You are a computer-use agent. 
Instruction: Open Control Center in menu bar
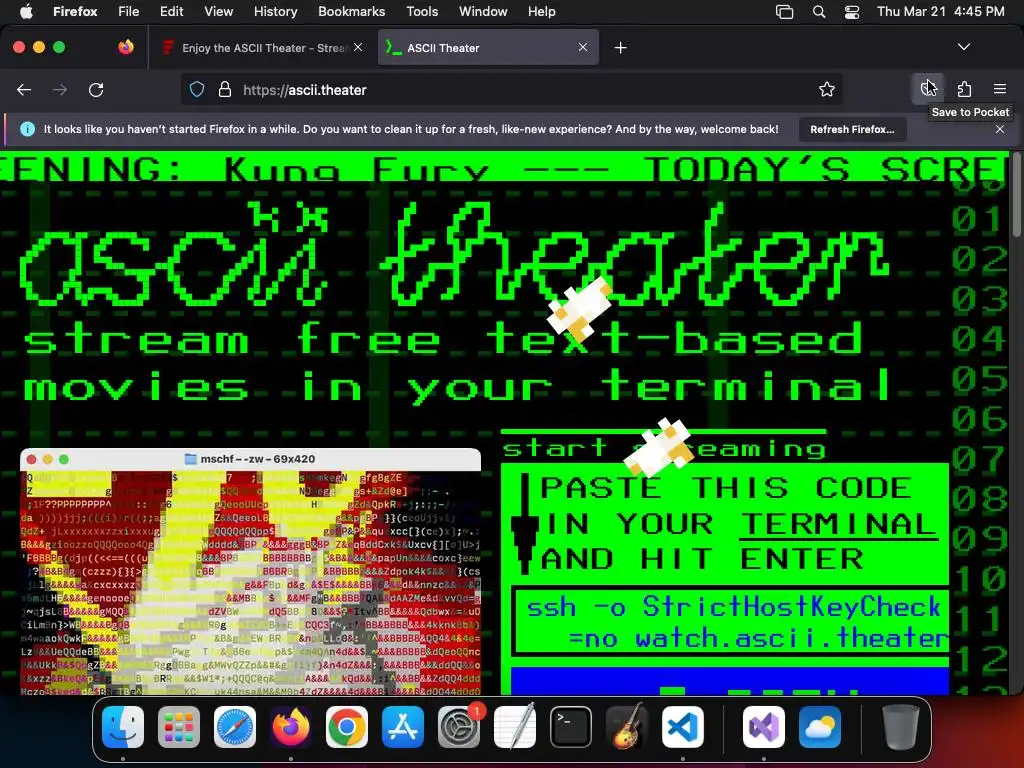pyautogui.click(x=852, y=12)
